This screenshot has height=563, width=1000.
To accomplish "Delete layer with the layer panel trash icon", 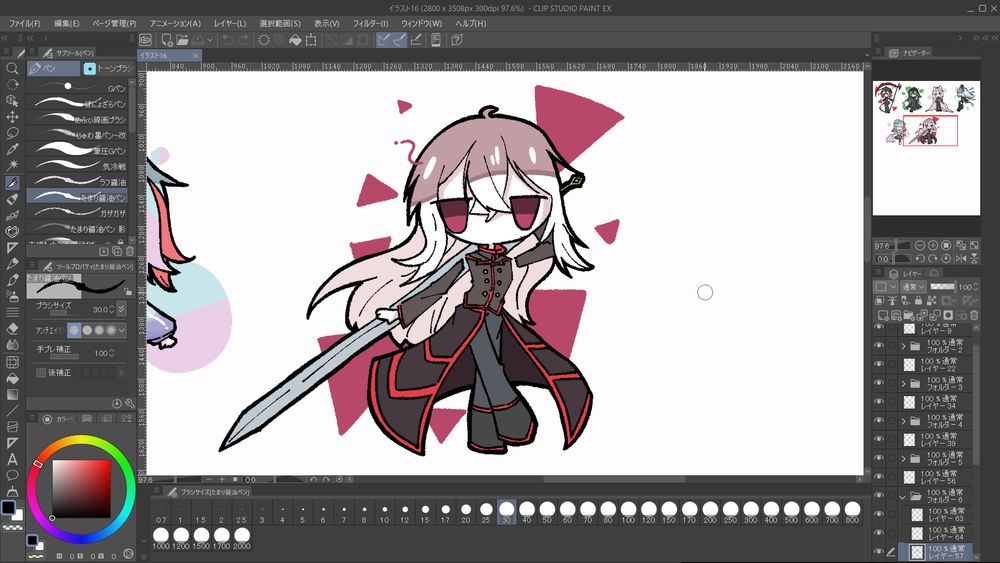I will point(974,315).
